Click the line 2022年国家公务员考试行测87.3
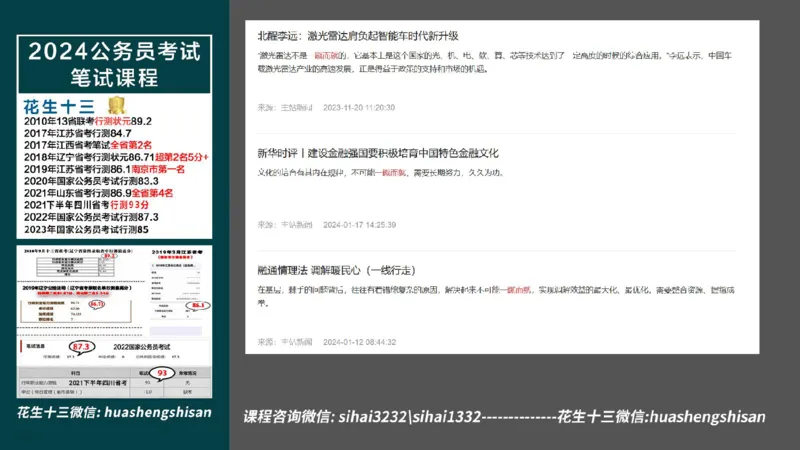The image size is (800, 450). 91,217
